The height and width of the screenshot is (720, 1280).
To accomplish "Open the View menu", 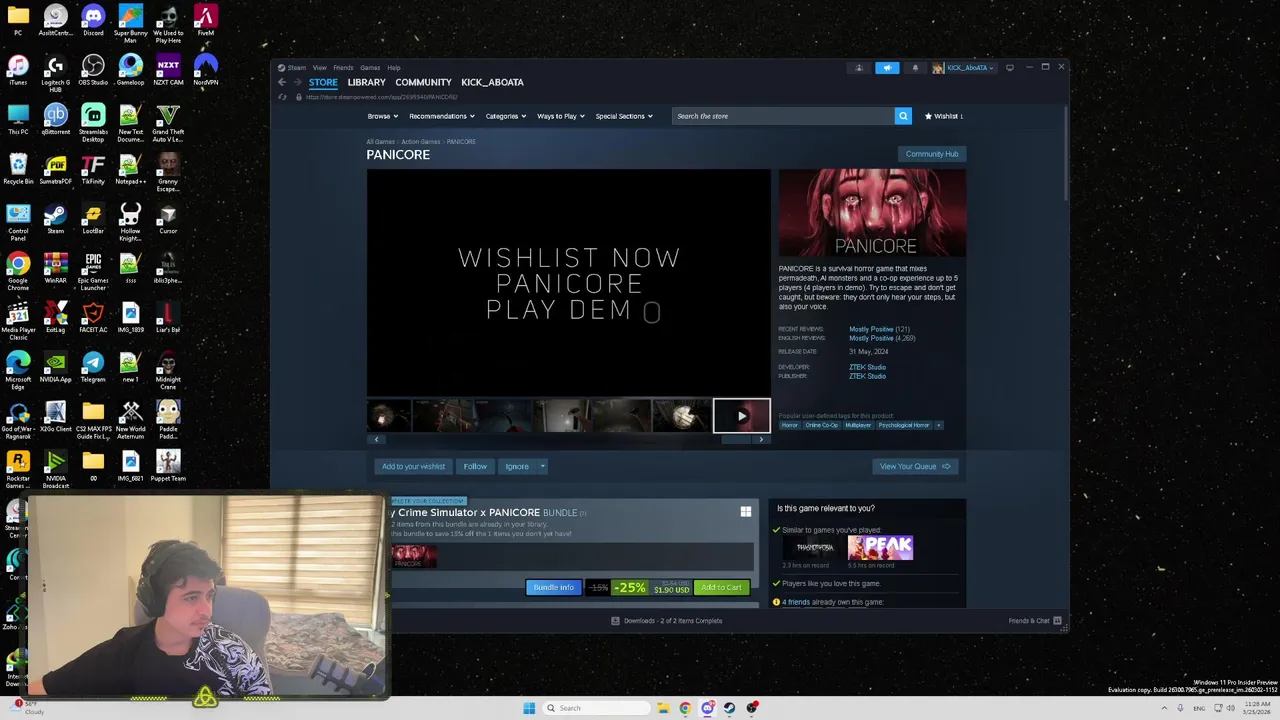I will tap(319, 68).
